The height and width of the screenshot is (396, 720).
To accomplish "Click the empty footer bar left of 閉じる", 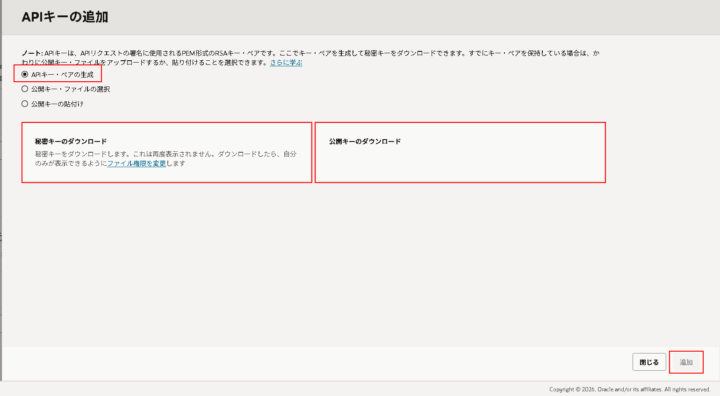I will pos(317,362).
